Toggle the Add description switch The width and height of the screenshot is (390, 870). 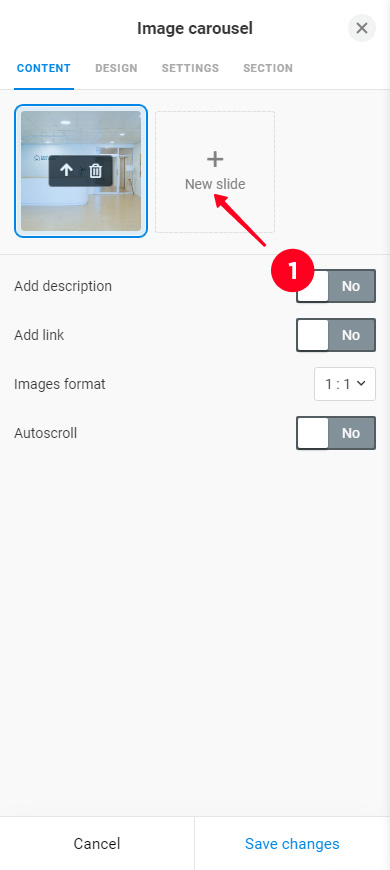tap(336, 286)
